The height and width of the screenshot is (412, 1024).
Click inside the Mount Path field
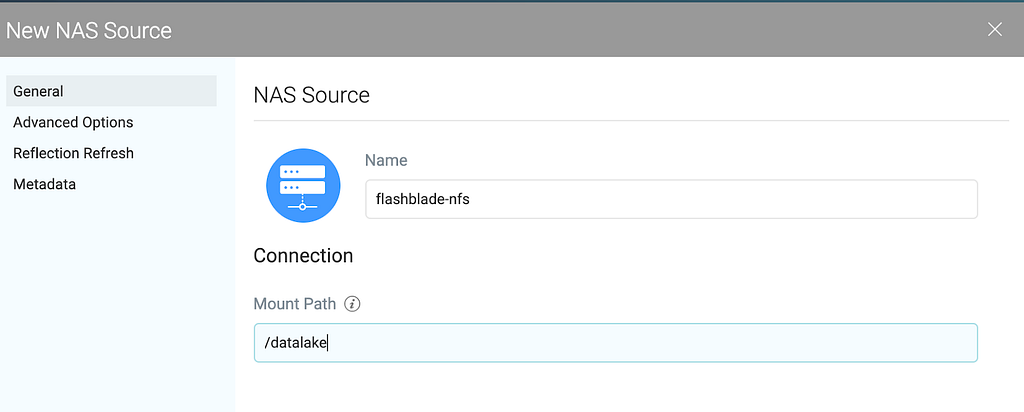point(616,343)
